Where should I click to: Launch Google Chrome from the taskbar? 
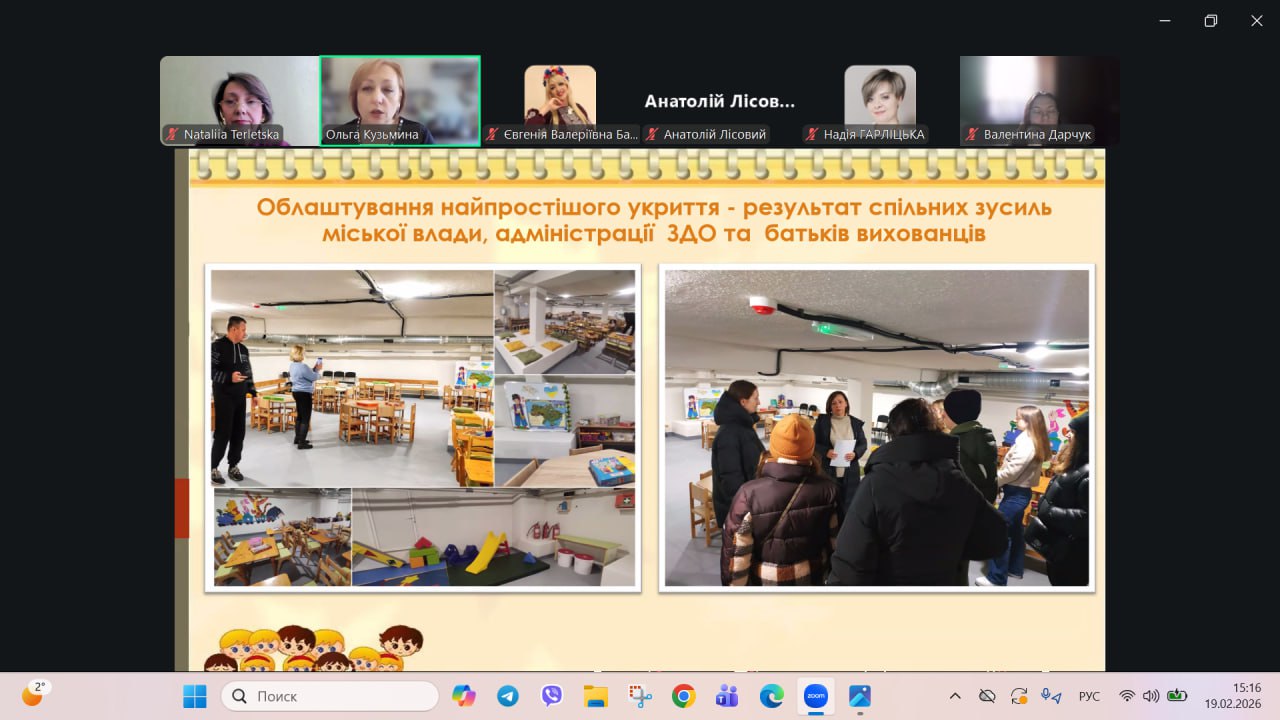tap(684, 696)
